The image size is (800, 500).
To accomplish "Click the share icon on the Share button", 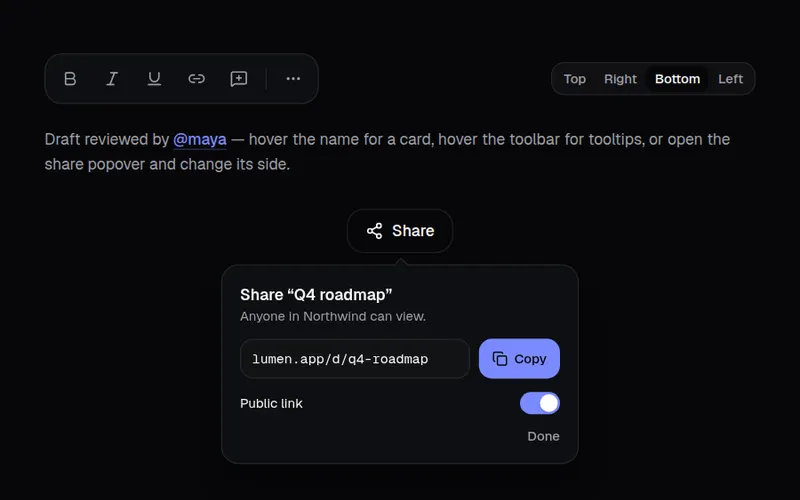I will click(x=374, y=231).
